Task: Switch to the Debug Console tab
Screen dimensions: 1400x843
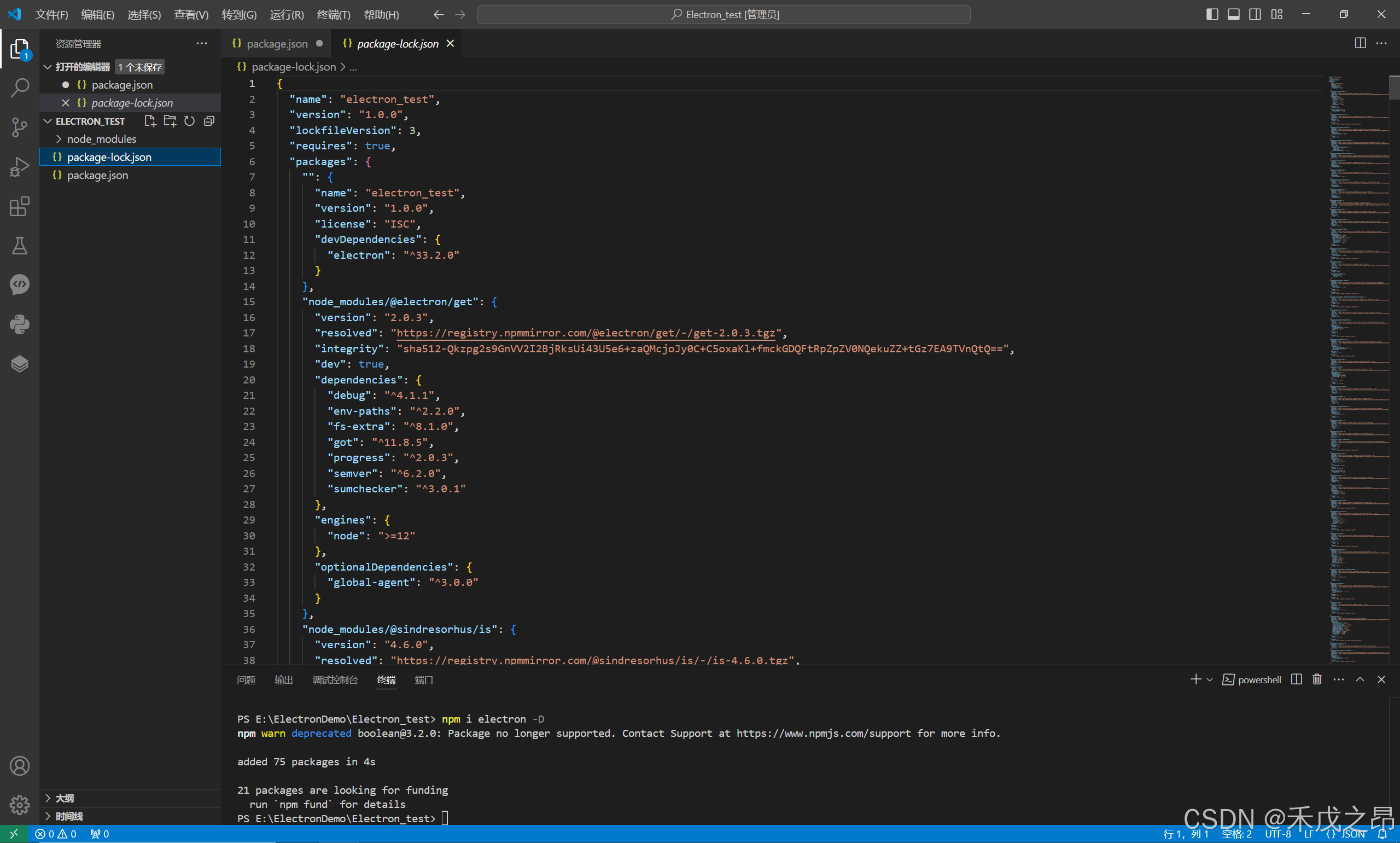Action: coord(335,680)
